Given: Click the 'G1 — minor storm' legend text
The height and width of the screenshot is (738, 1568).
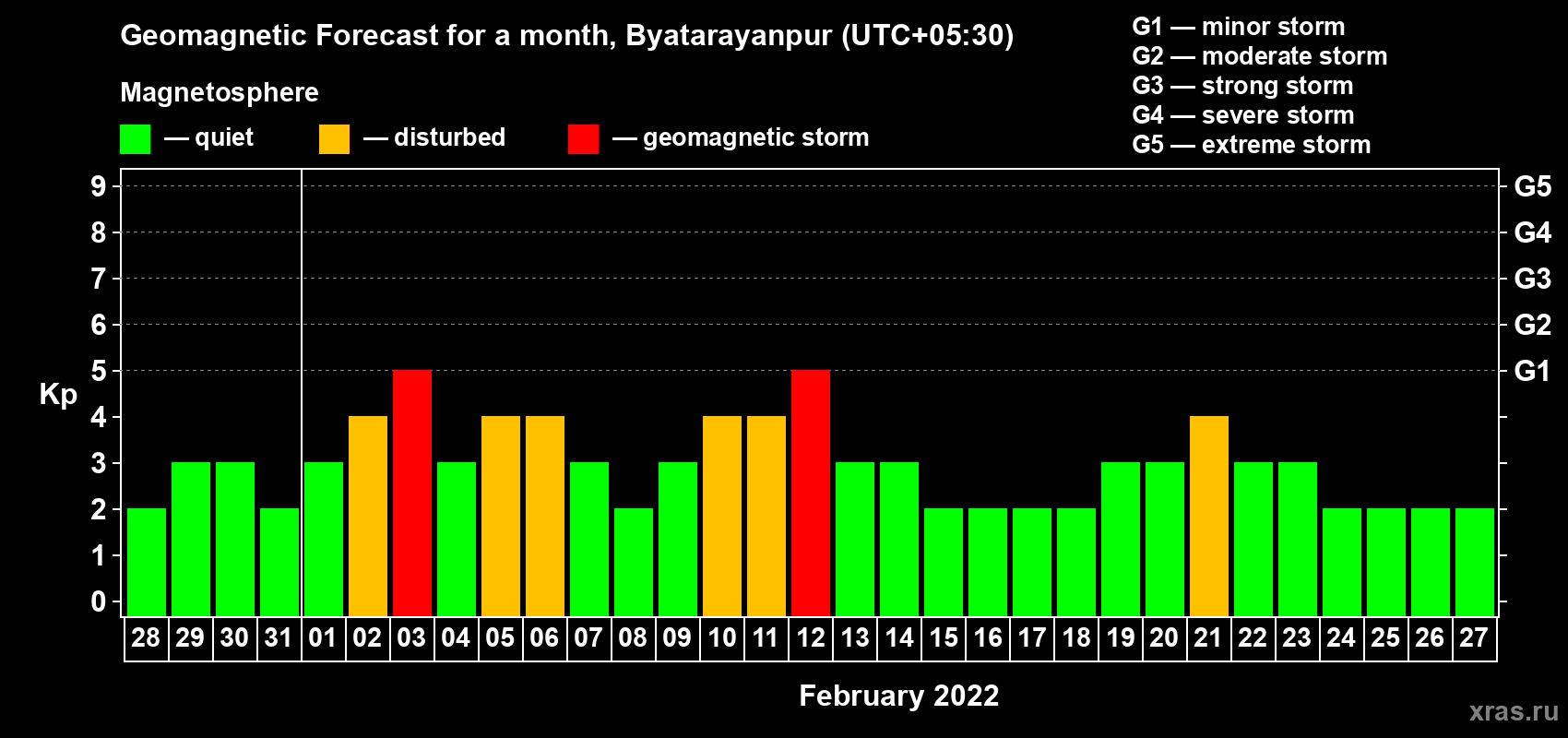Looking at the screenshot, I should tap(1238, 27).
